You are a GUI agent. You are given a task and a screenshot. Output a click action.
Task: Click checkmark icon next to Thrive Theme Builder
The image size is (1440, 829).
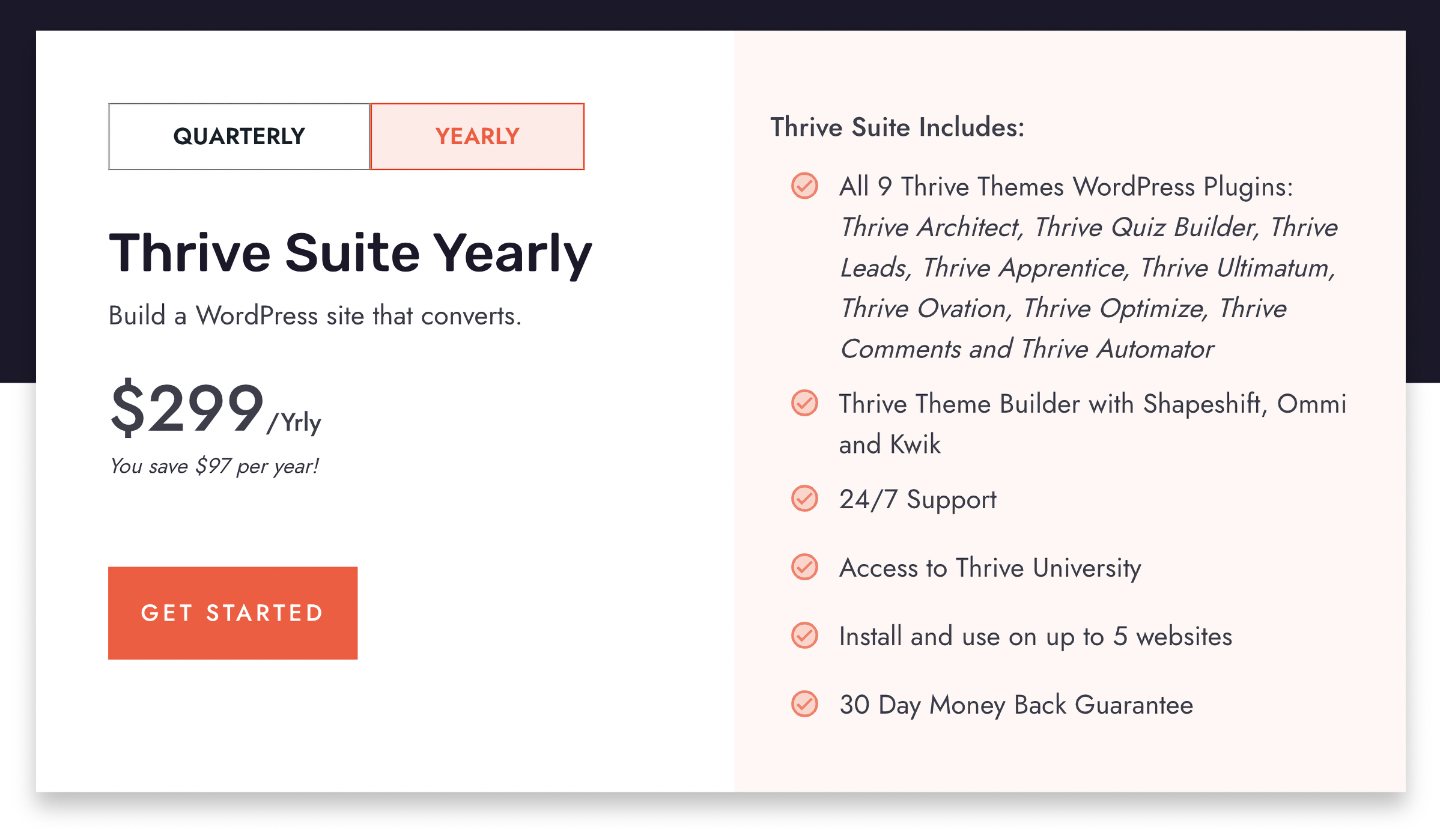click(805, 403)
